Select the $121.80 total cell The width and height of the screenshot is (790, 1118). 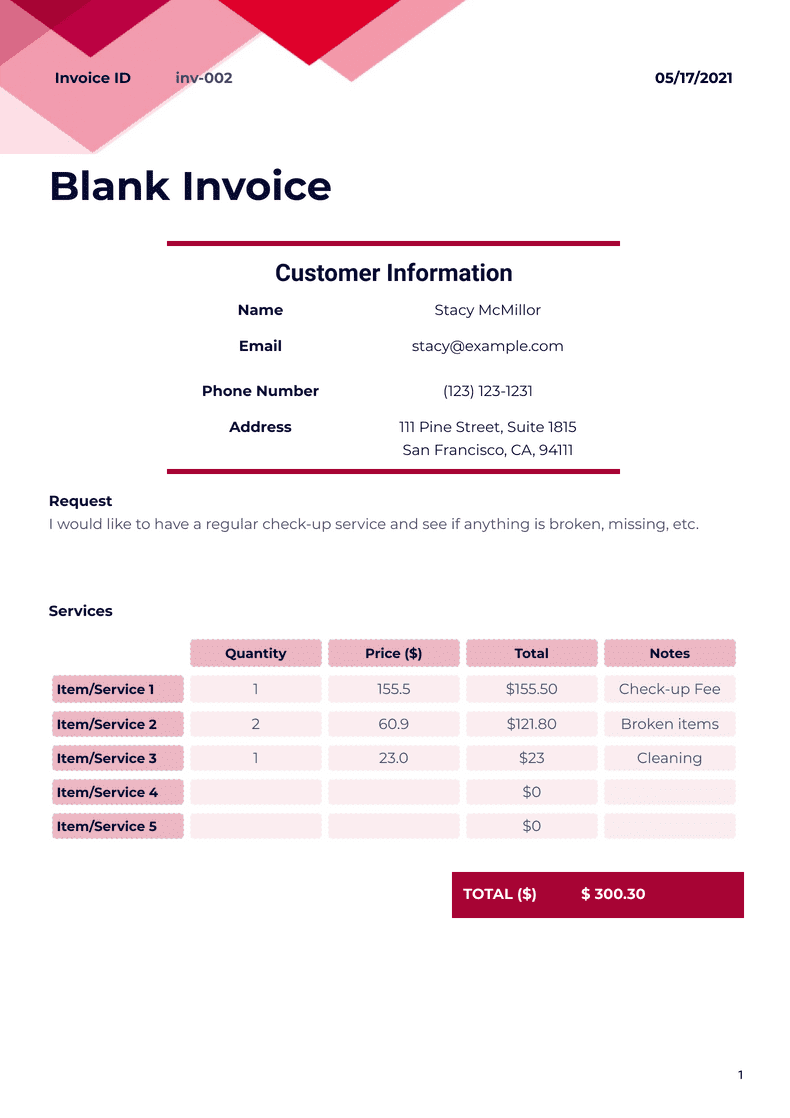click(x=532, y=724)
